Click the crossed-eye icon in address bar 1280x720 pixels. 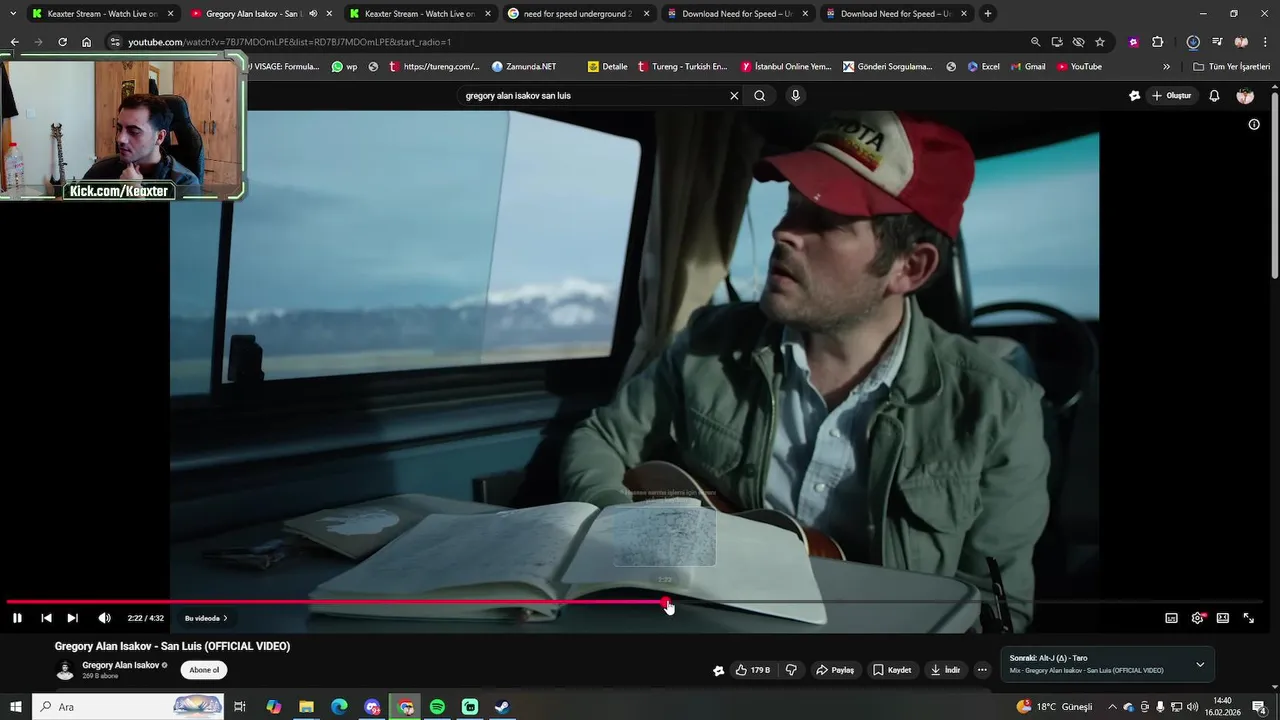pos(1078,42)
